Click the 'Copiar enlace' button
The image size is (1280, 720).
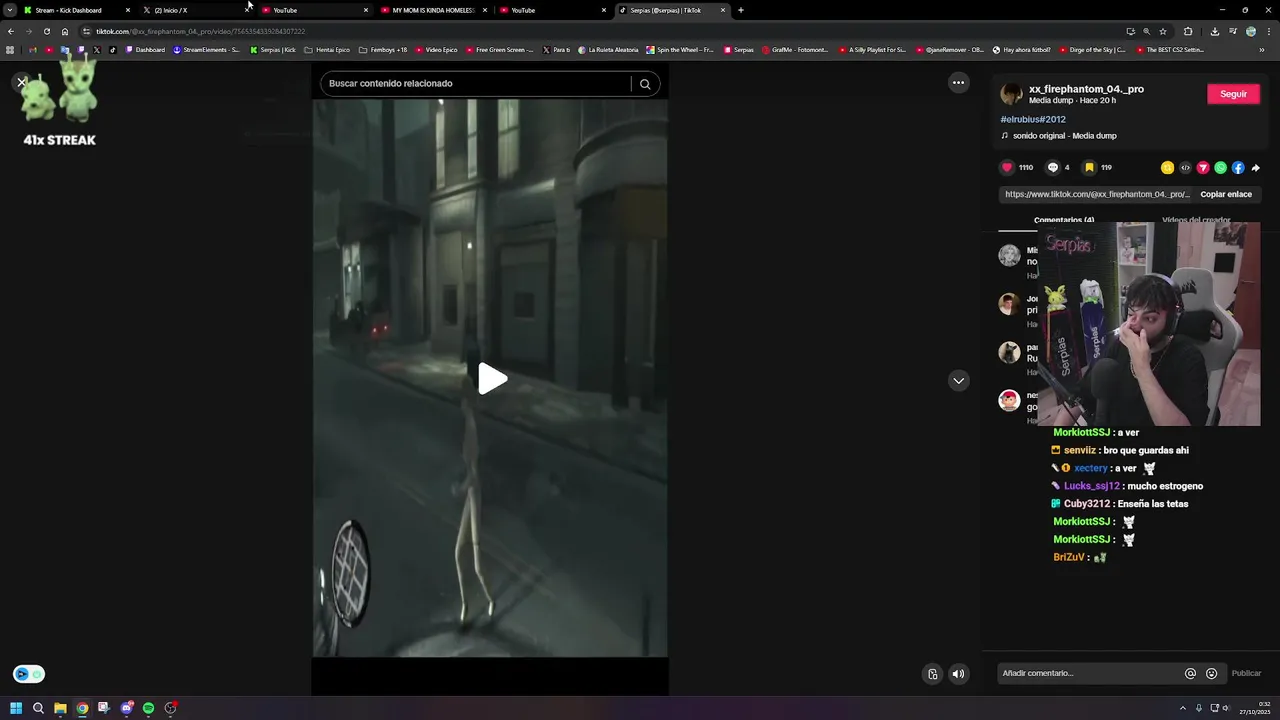click(x=1226, y=194)
